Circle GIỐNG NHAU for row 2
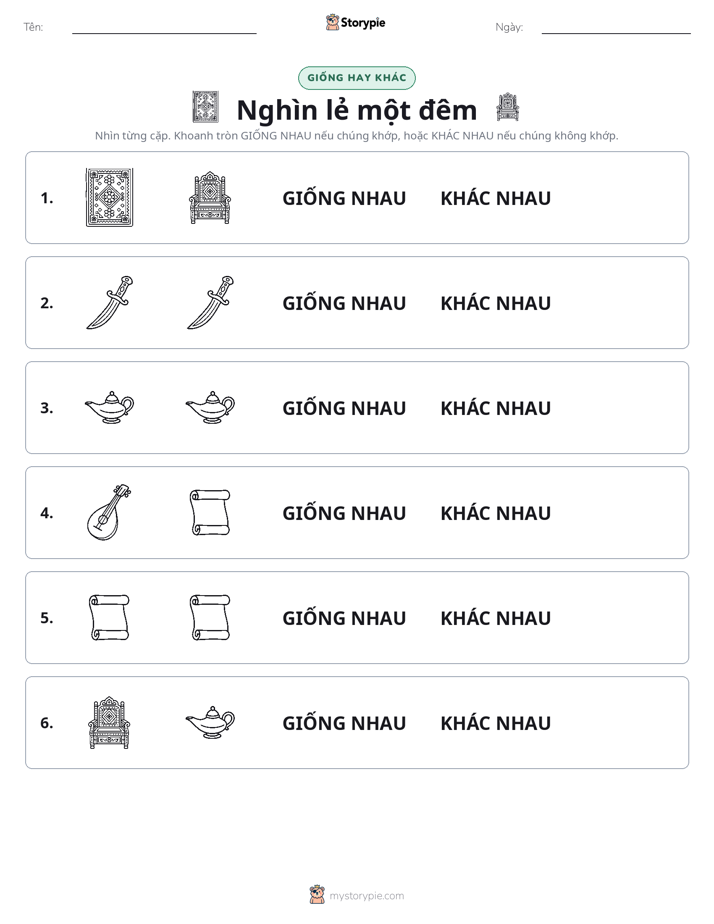This screenshot has height=924, width=714. coord(344,303)
